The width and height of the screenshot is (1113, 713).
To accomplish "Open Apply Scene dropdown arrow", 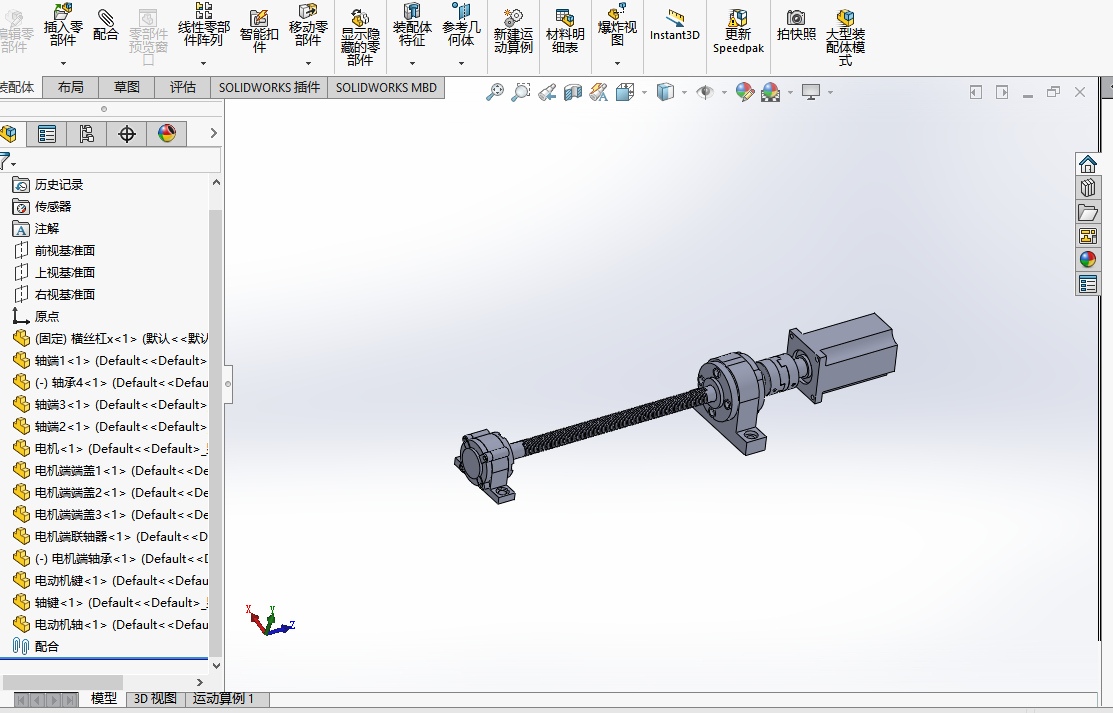I will (790, 92).
